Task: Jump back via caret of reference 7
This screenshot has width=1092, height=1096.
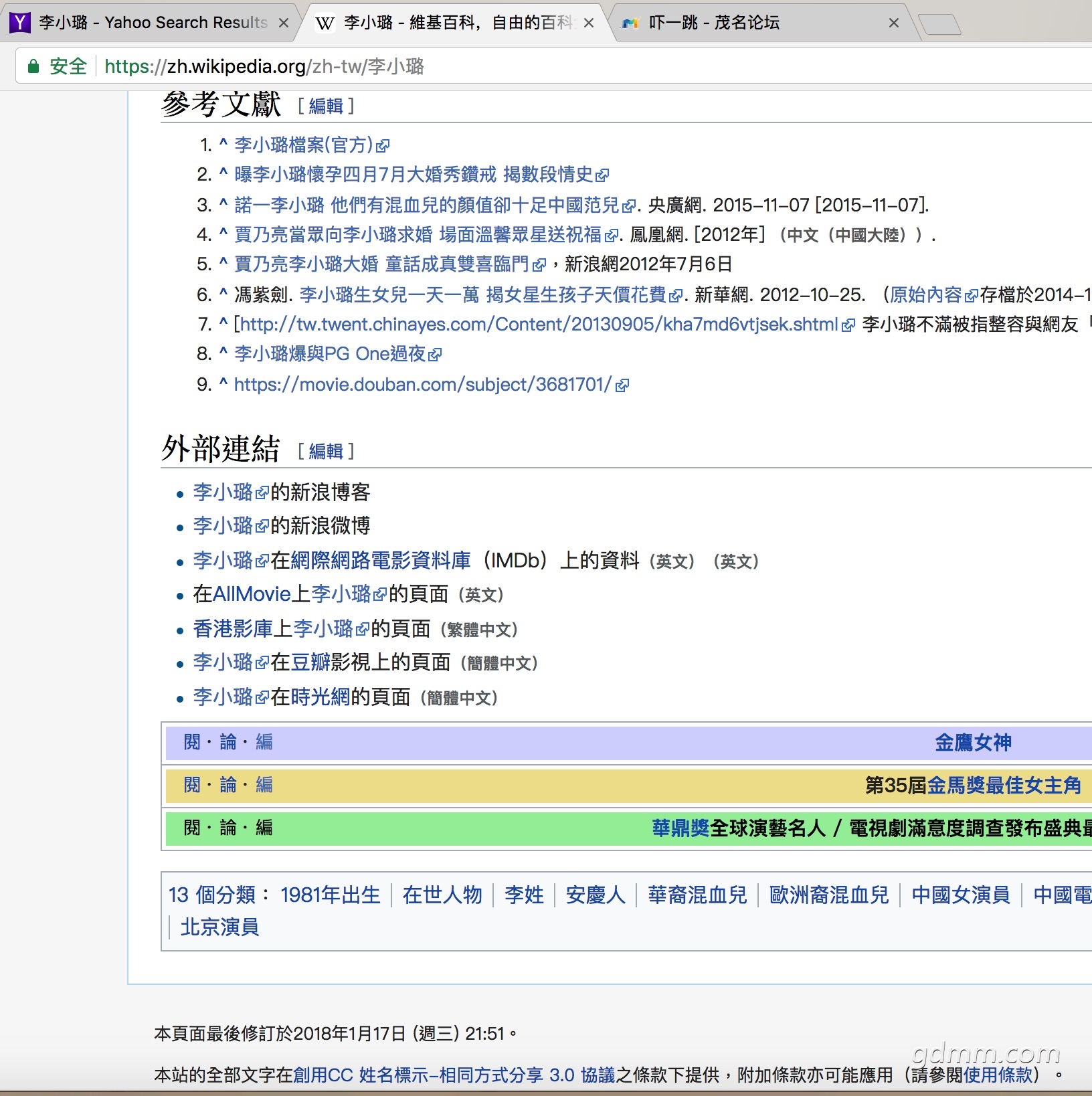Action: click(x=223, y=322)
